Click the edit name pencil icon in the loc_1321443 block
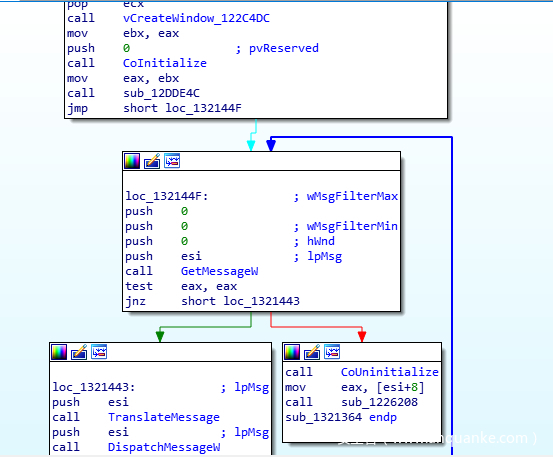The image size is (553, 457). coord(79,352)
